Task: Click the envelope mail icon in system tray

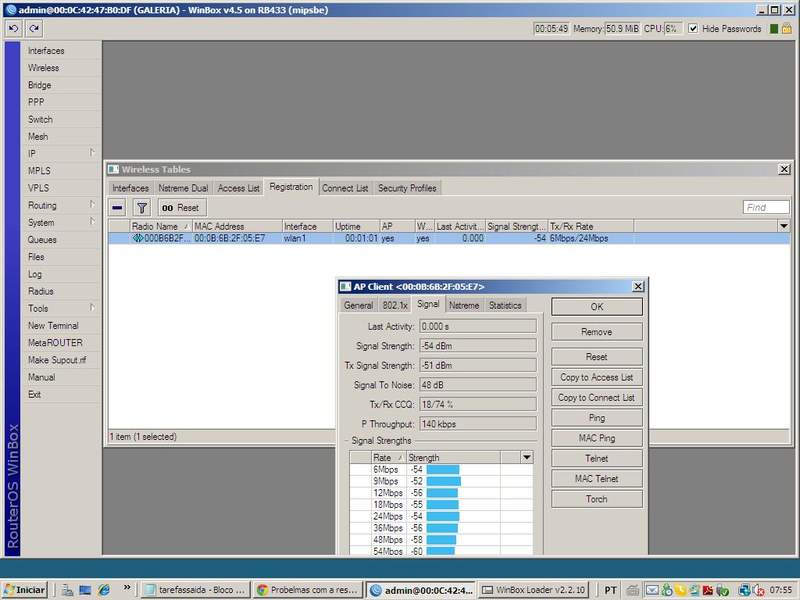Action: [x=652, y=590]
